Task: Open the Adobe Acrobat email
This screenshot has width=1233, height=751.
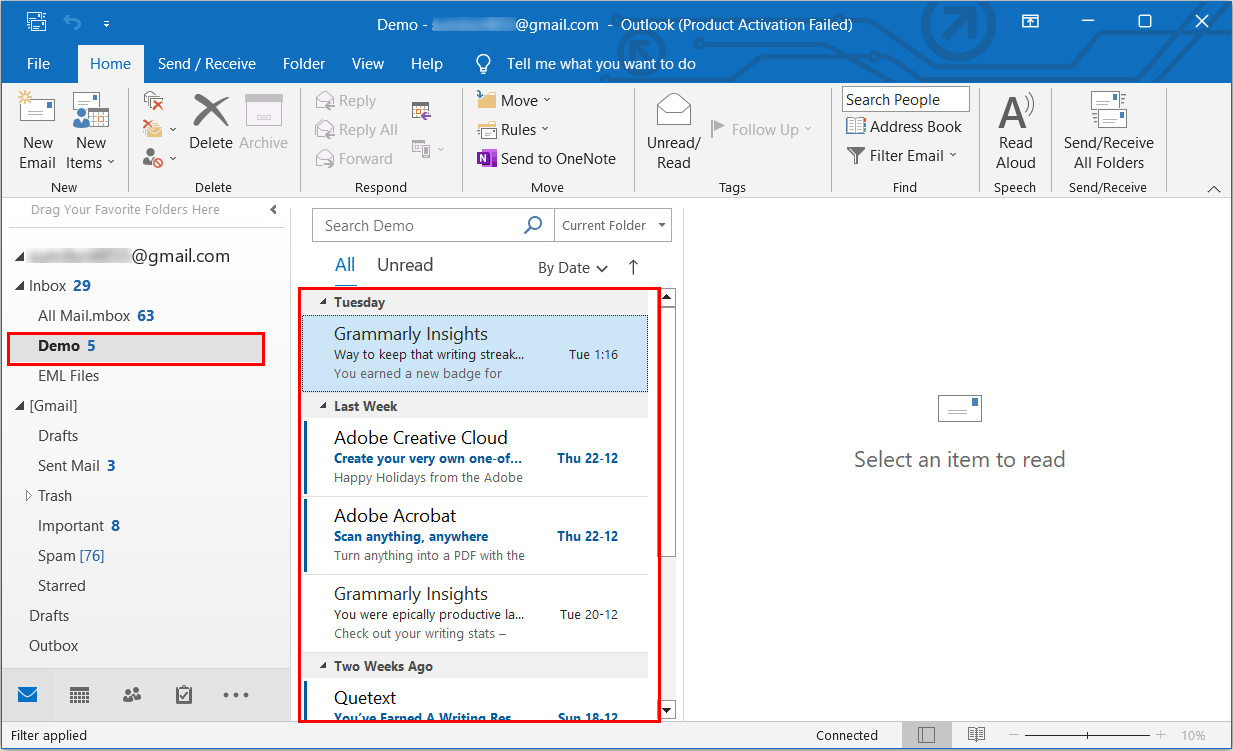Action: [x=476, y=535]
